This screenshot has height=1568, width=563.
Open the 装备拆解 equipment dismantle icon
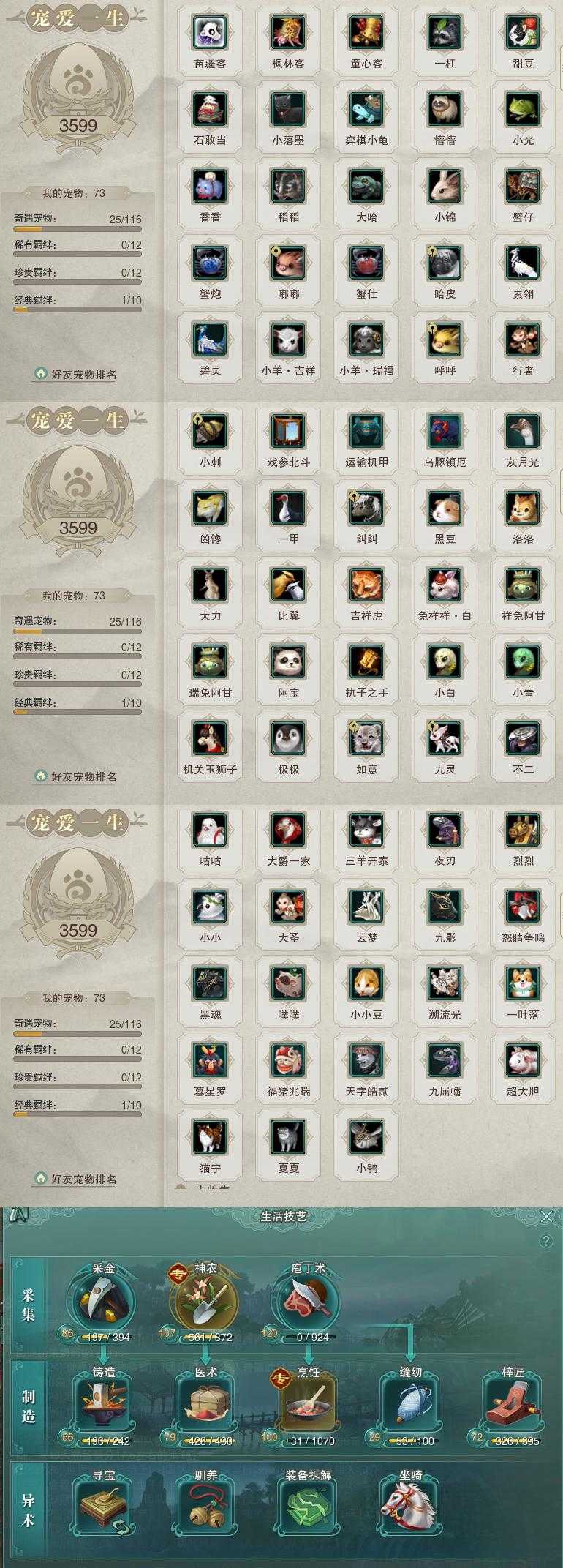(308, 1505)
